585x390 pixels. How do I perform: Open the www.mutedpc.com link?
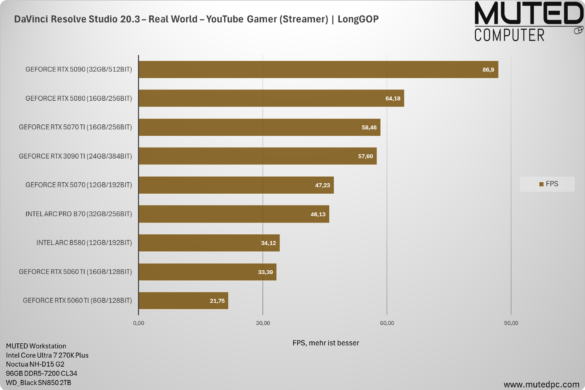tap(541, 384)
